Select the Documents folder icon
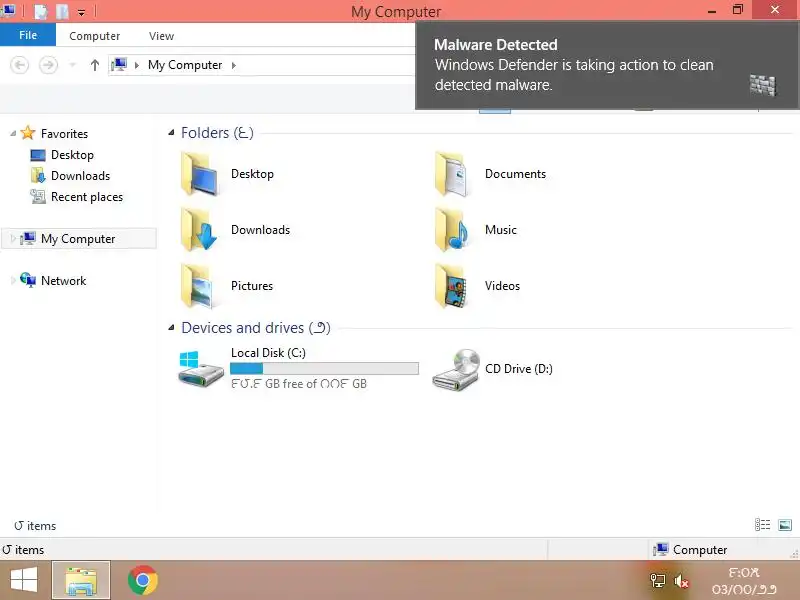 click(451, 174)
